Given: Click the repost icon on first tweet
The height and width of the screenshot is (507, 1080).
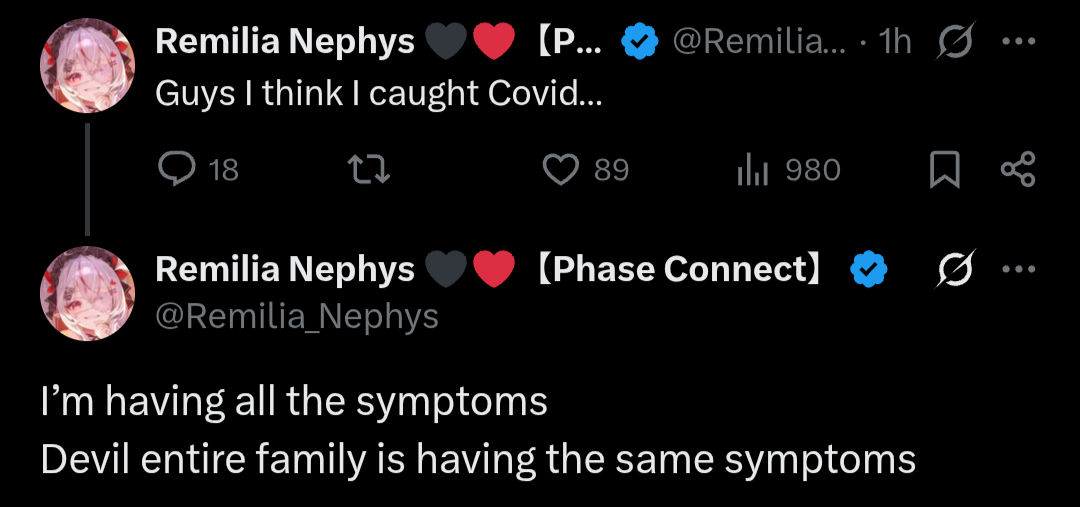Looking at the screenshot, I should [x=374, y=171].
